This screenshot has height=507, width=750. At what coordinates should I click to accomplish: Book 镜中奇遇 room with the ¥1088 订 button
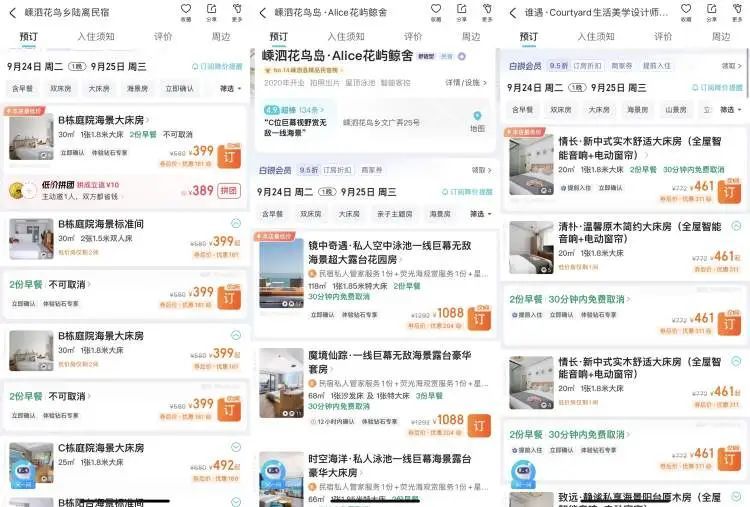[x=479, y=318]
